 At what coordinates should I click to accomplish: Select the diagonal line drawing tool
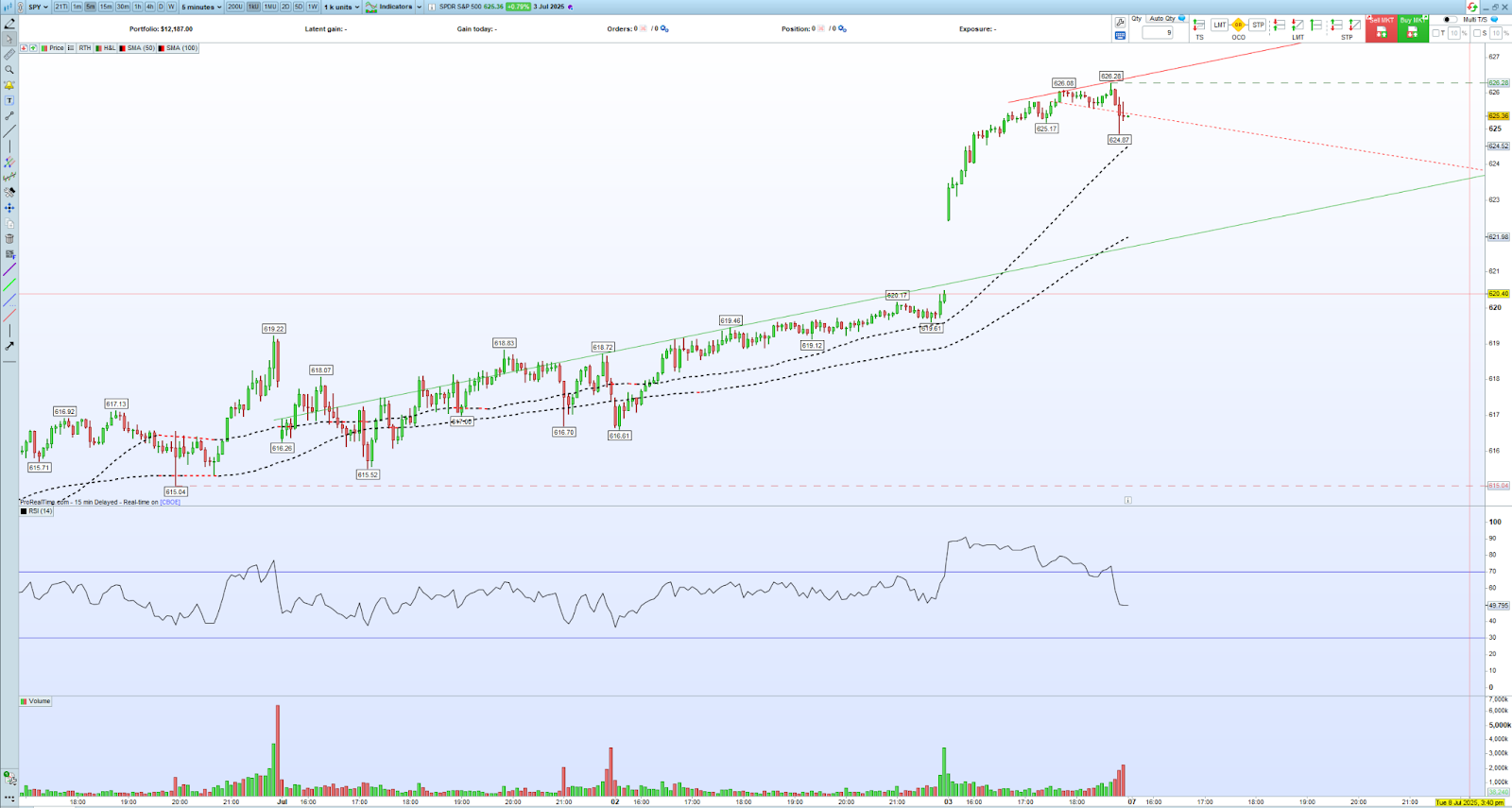point(9,131)
